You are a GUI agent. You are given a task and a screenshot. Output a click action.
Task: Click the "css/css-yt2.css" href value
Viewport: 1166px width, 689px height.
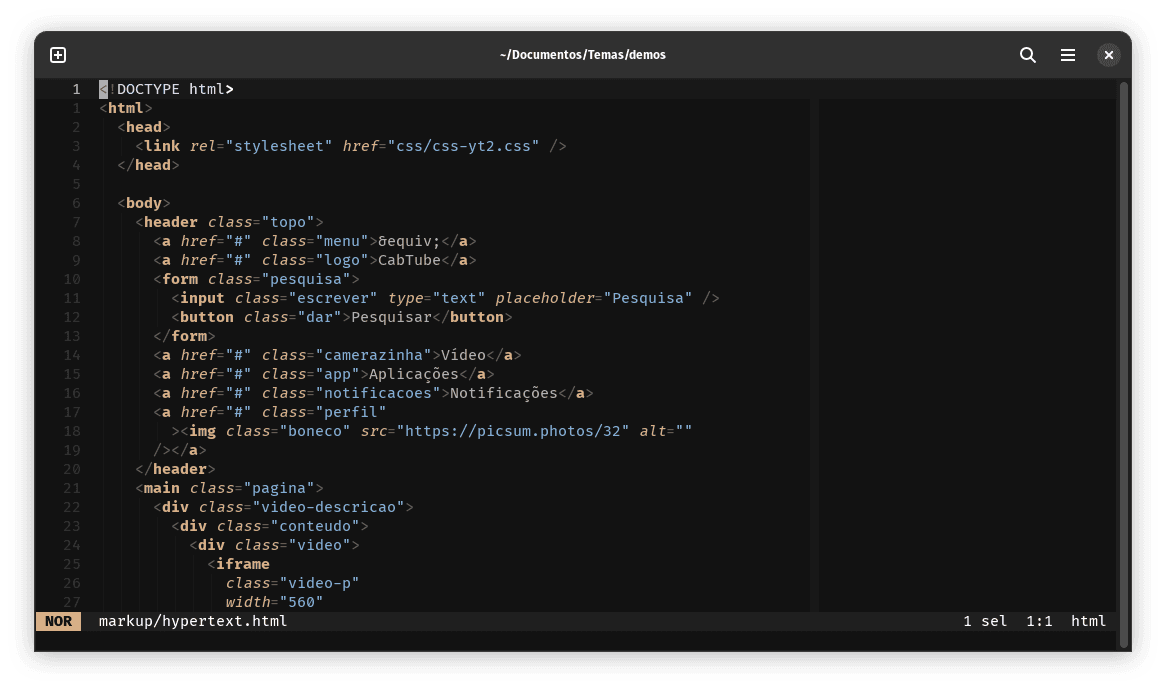[463, 146]
